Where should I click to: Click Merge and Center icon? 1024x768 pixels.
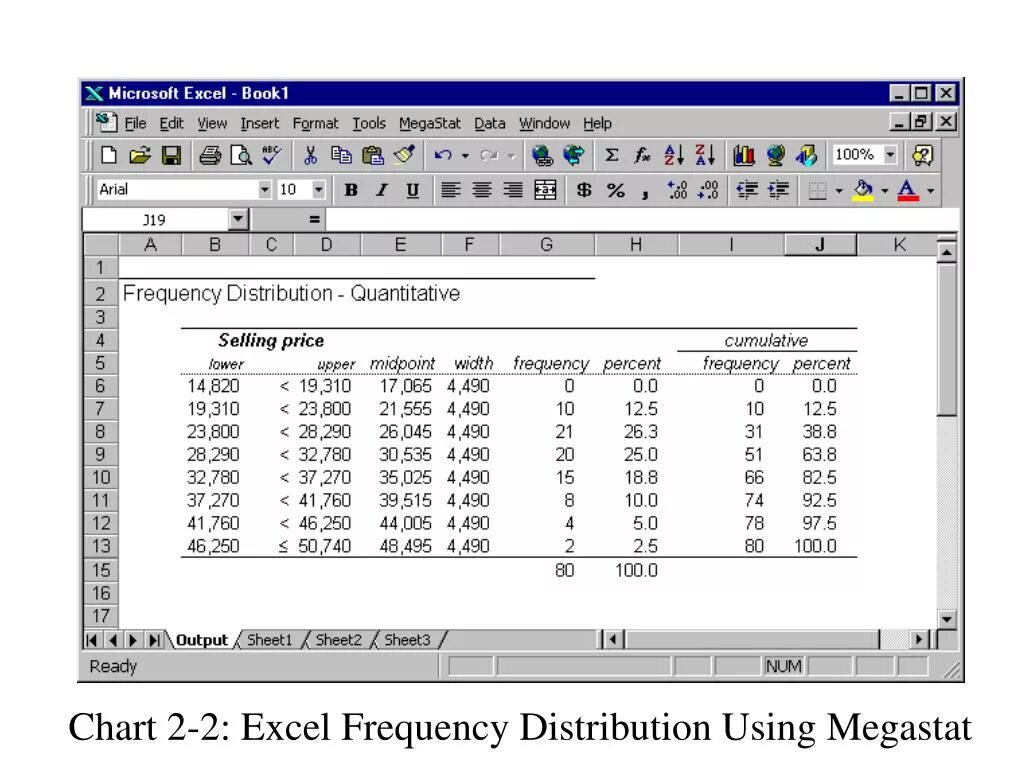[545, 190]
